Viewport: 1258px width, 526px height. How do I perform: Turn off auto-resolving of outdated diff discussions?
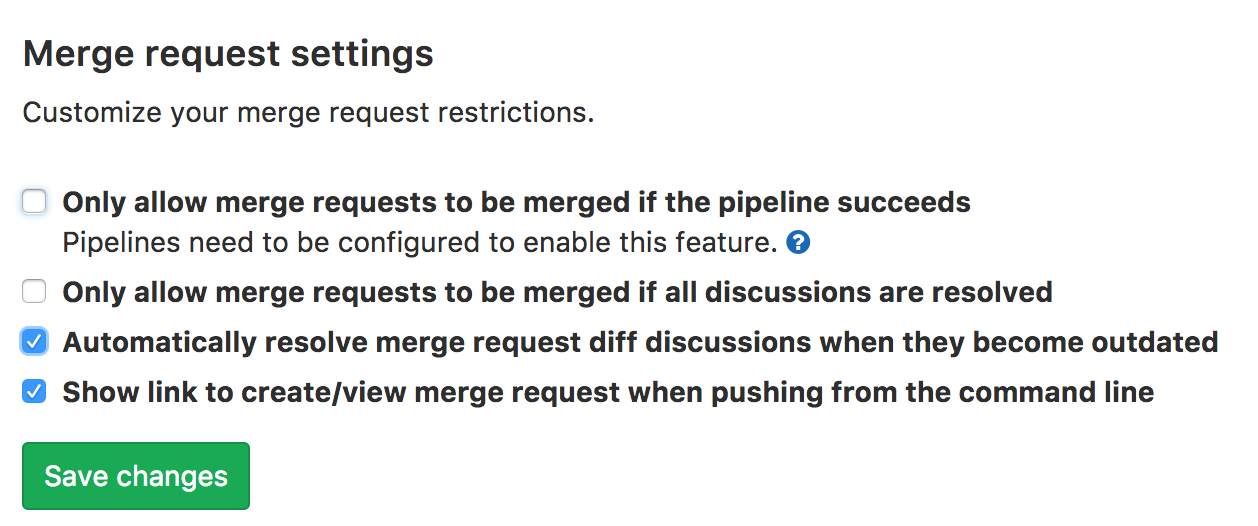pos(35,342)
